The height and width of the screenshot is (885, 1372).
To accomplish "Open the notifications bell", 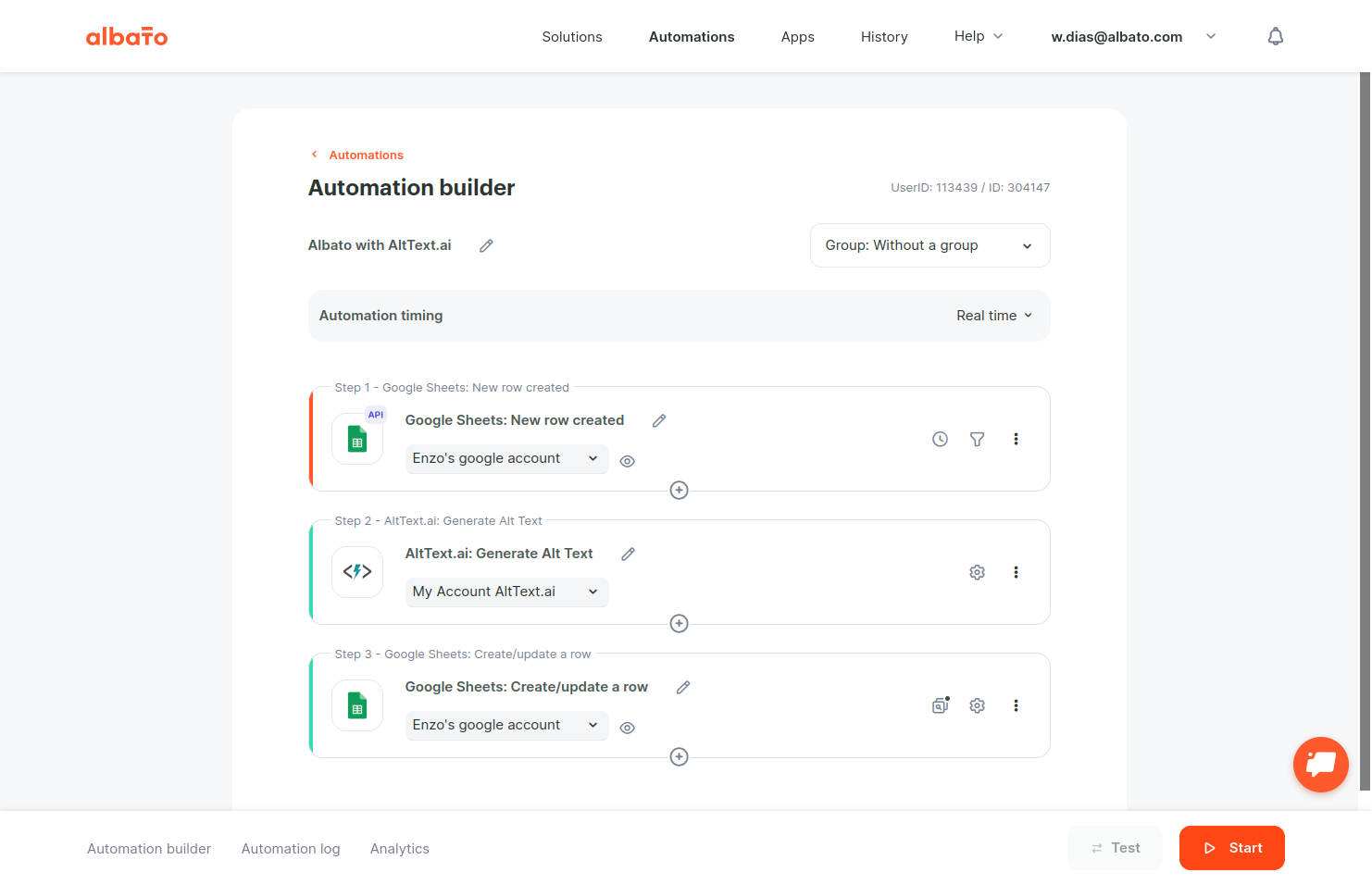I will click(1276, 36).
